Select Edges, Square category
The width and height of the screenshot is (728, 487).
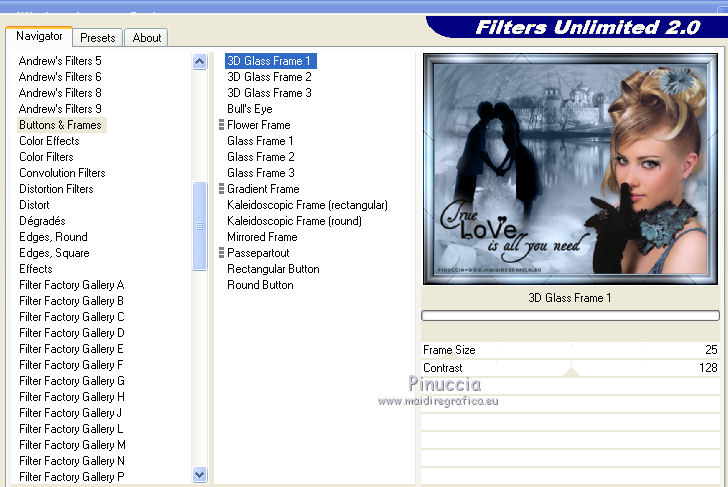[x=54, y=253]
